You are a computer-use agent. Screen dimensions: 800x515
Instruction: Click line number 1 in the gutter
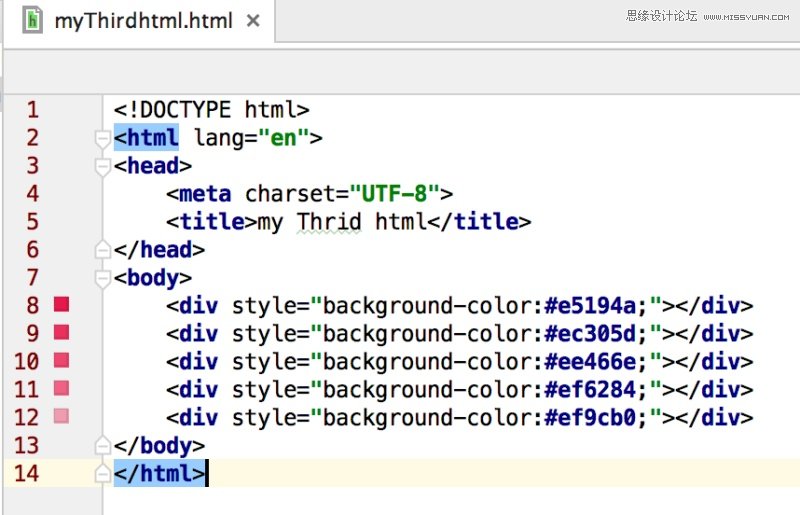pos(33,110)
